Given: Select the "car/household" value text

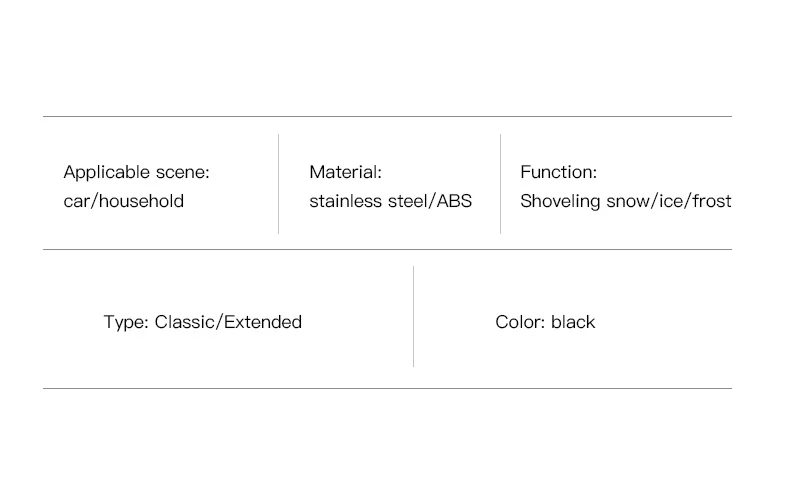Looking at the screenshot, I should [123, 201].
